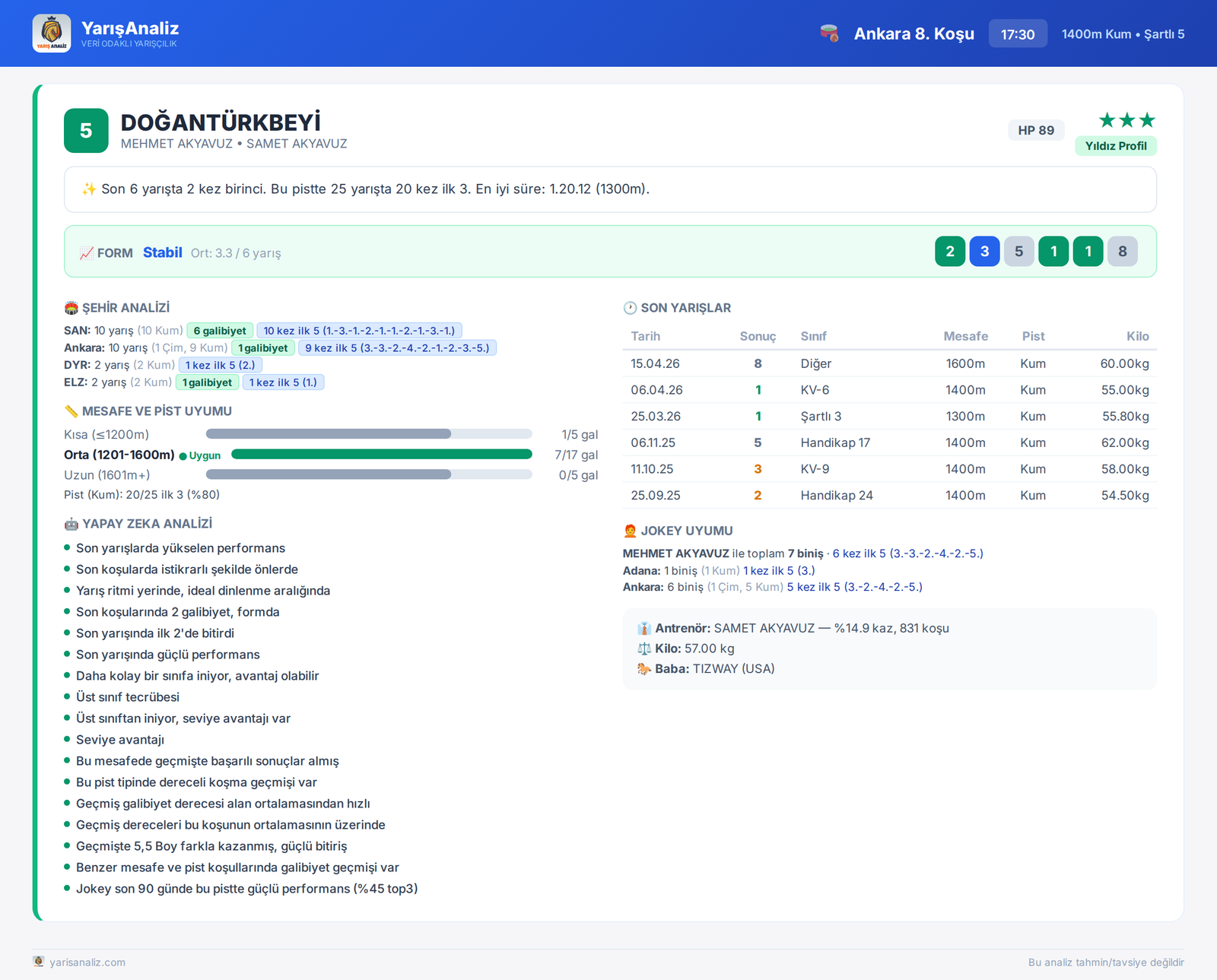The width and height of the screenshot is (1217, 980).
Task: Click the 62.00kg weight cell
Action: pos(1125,442)
